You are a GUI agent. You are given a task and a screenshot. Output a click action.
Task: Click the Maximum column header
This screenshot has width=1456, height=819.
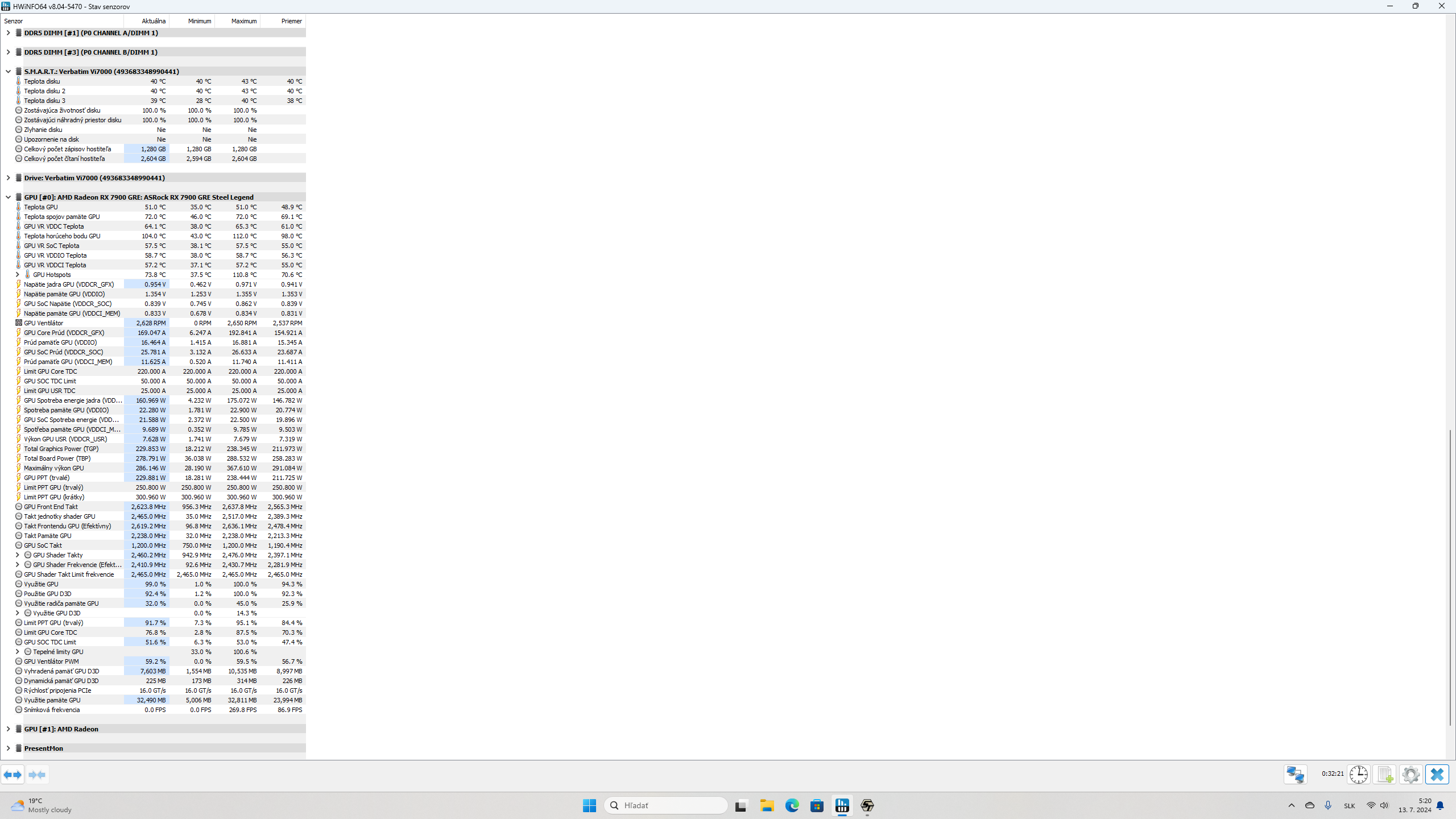click(x=243, y=21)
